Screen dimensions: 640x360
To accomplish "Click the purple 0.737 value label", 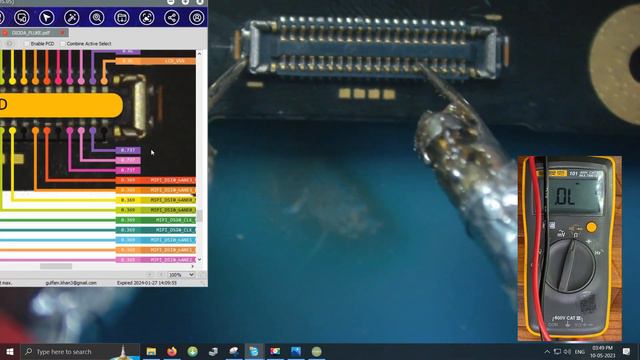I will click(128, 150).
